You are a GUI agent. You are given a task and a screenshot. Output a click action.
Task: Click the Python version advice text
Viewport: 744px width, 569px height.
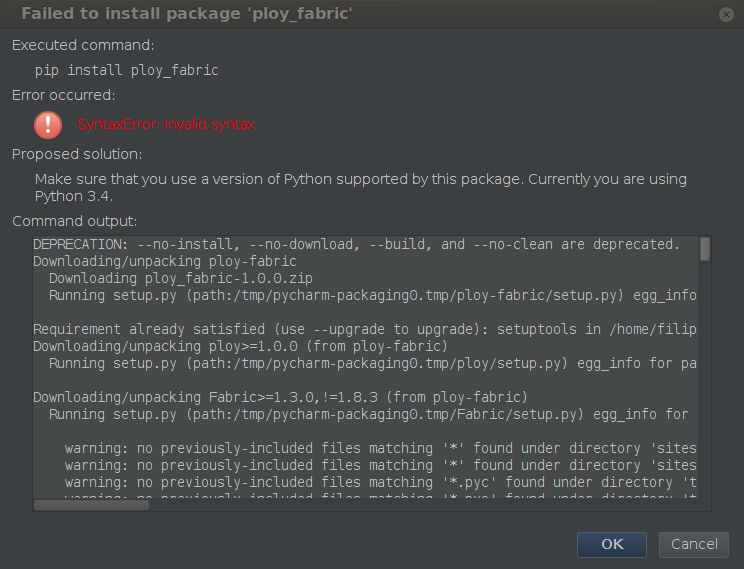(361, 187)
